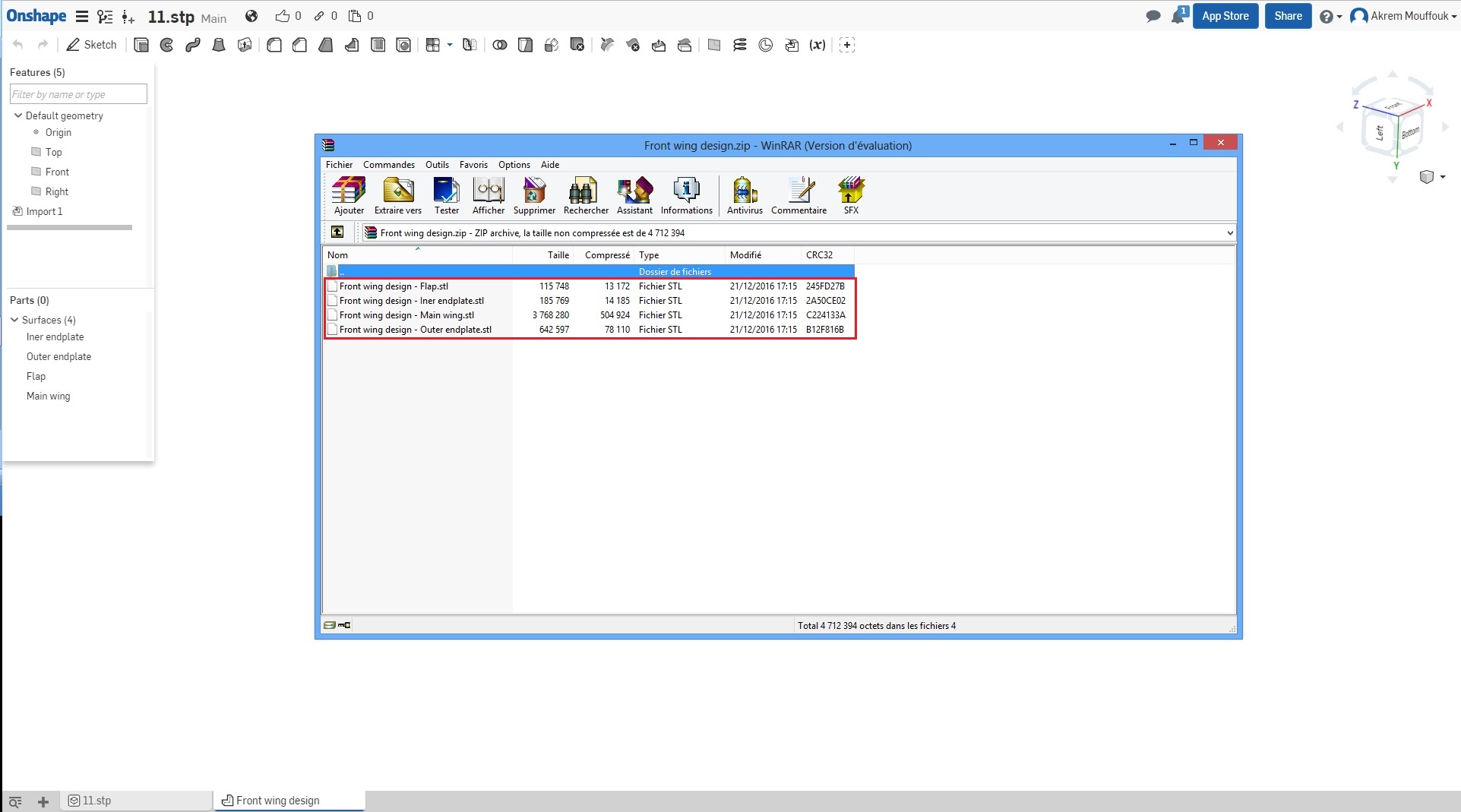This screenshot has height=812, width=1461.
Task: Open the WinRAR Aide menu
Action: 550,165
